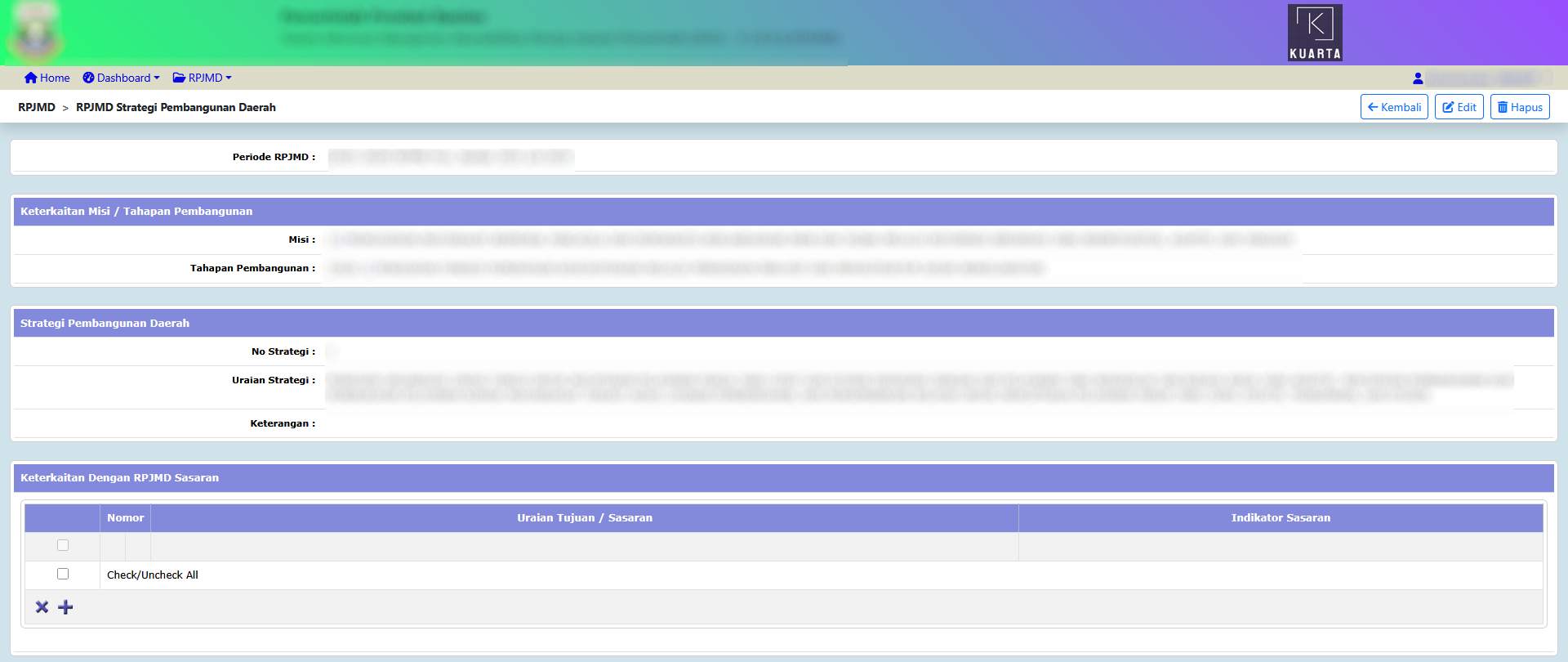The height and width of the screenshot is (662, 1568).
Task: Click the user profile icon
Action: coord(1418,78)
